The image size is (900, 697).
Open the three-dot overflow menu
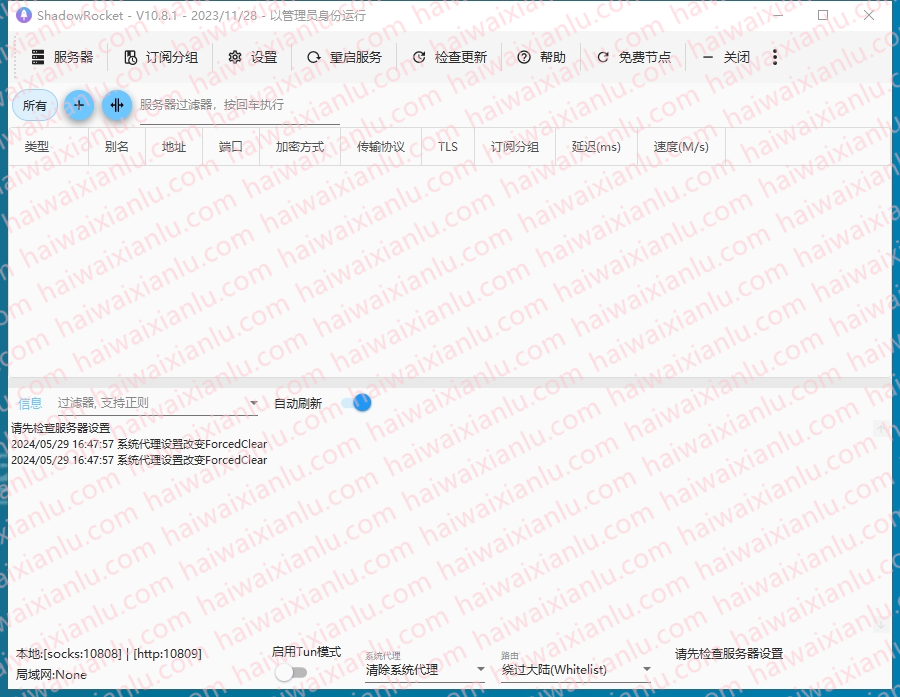tap(775, 57)
